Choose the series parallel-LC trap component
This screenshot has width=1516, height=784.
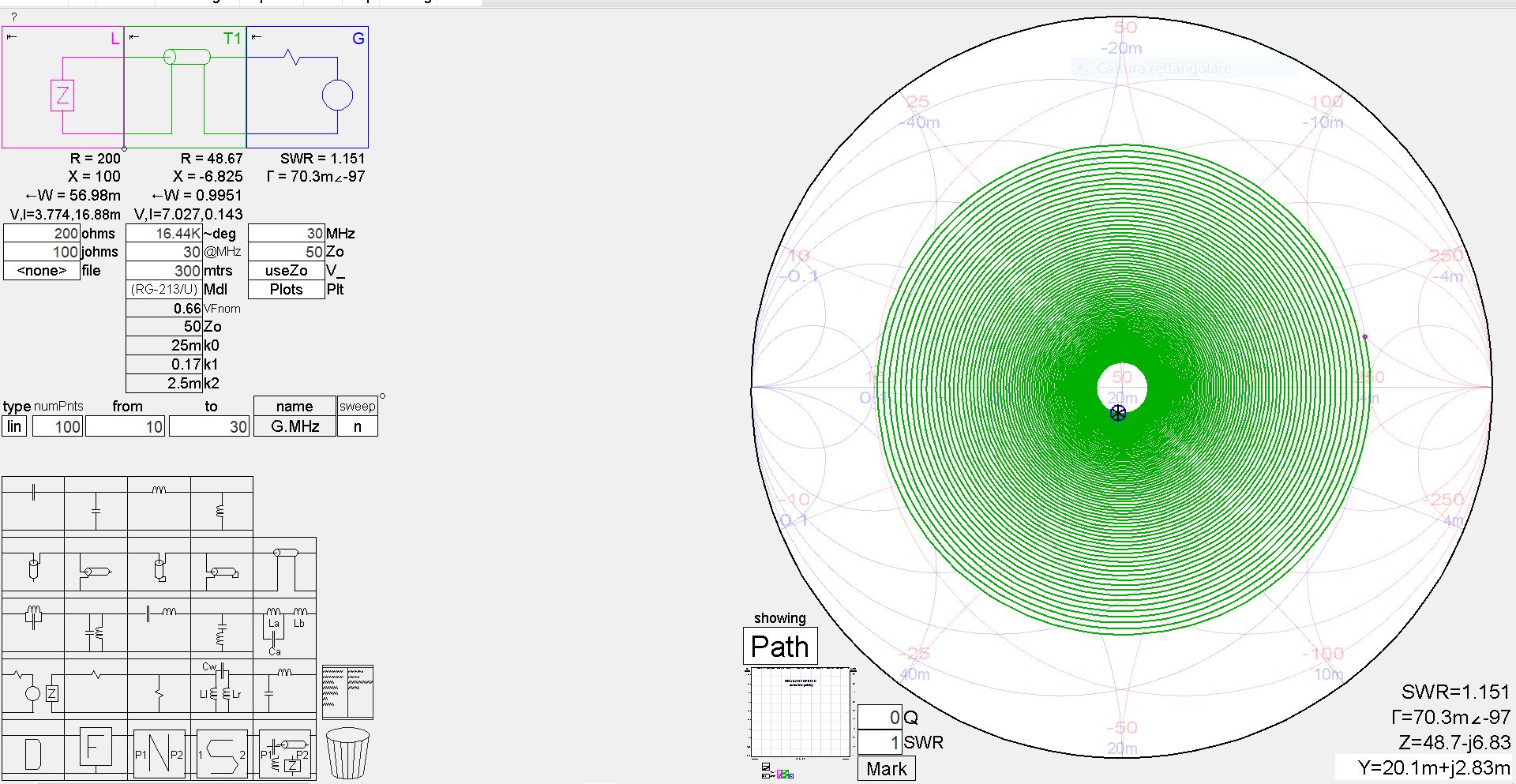point(33,626)
